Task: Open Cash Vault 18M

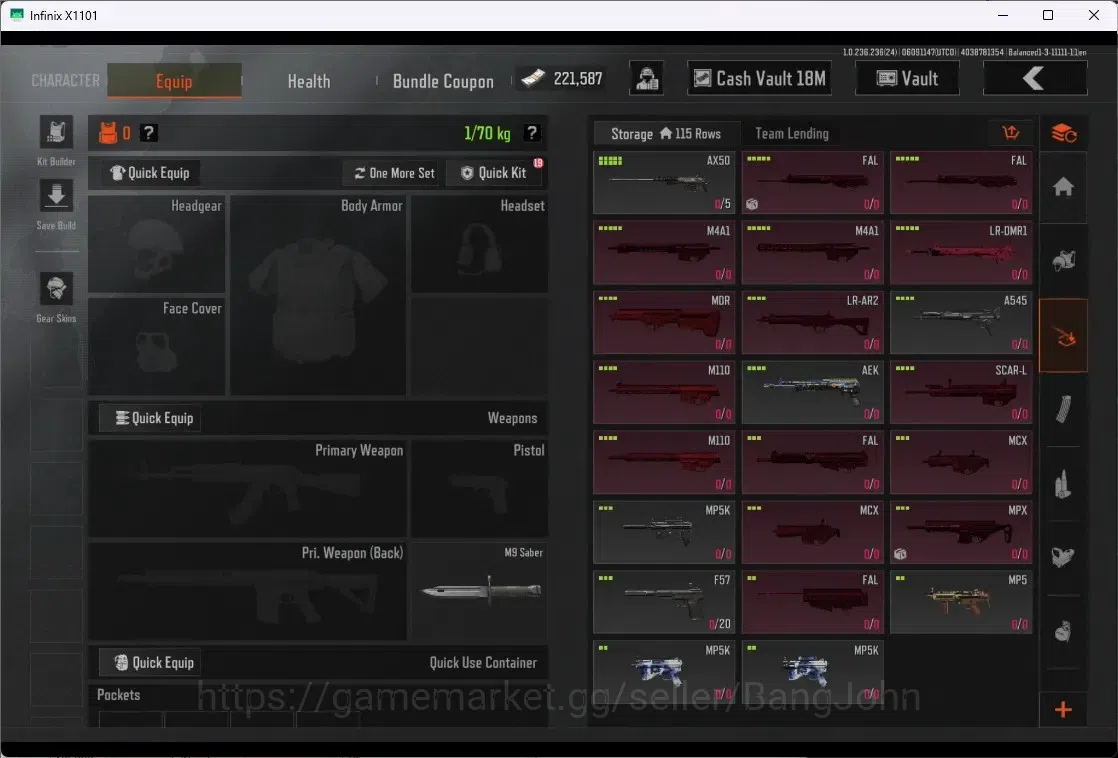Action: pos(759,78)
